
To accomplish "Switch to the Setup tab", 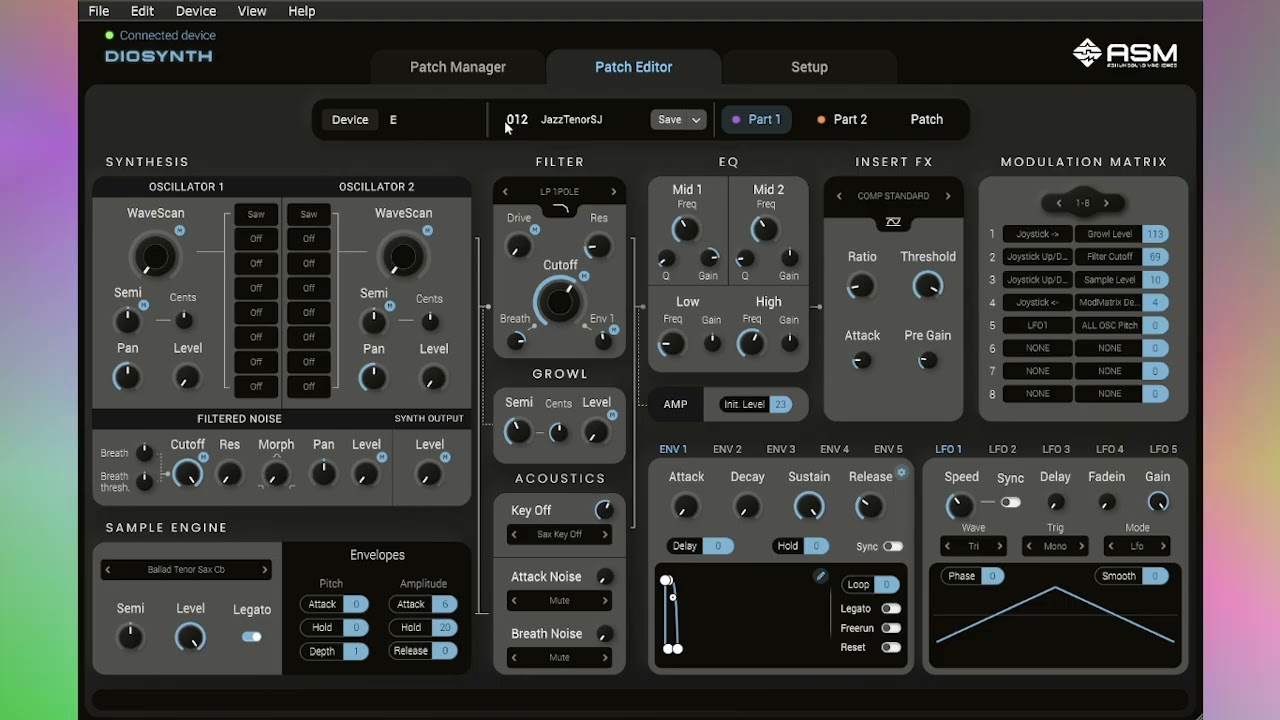I will coord(809,67).
